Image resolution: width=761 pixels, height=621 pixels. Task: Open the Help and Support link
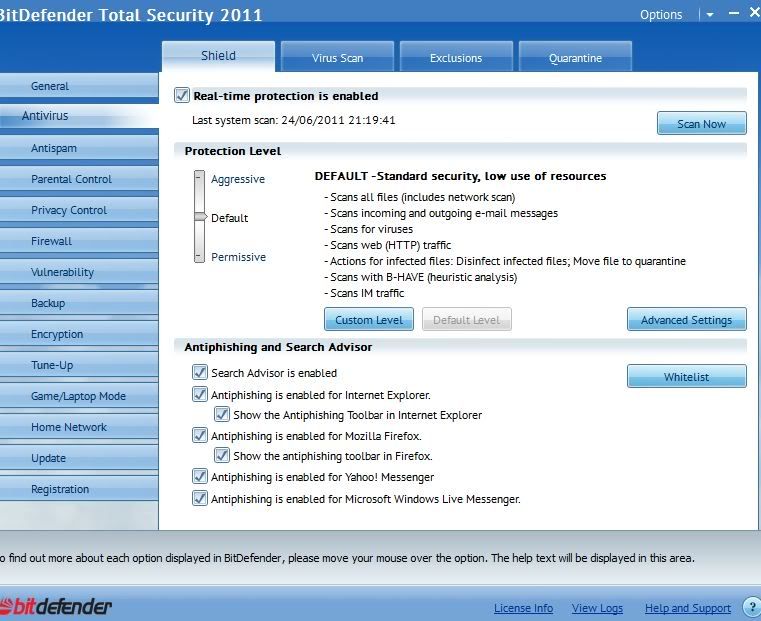(688, 608)
